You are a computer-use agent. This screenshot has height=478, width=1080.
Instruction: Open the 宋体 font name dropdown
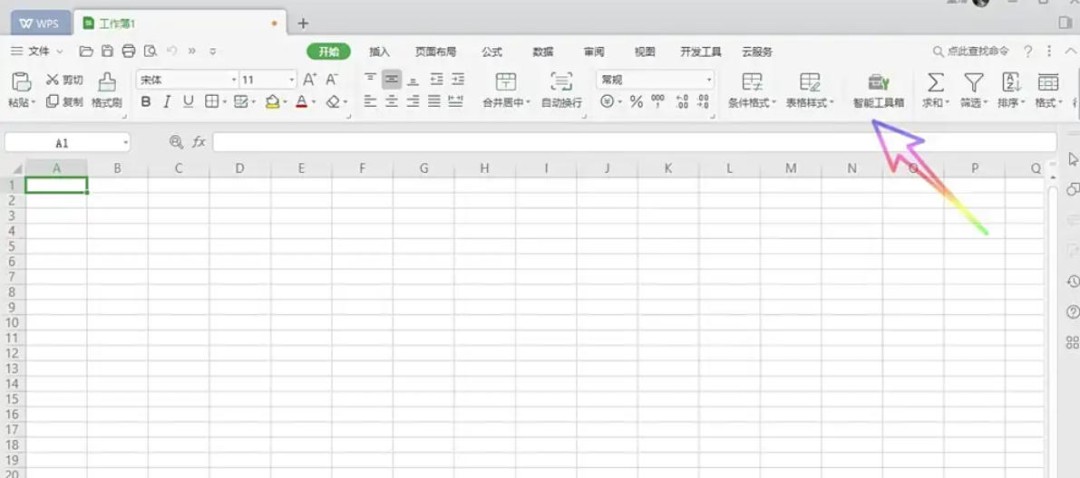click(x=234, y=80)
